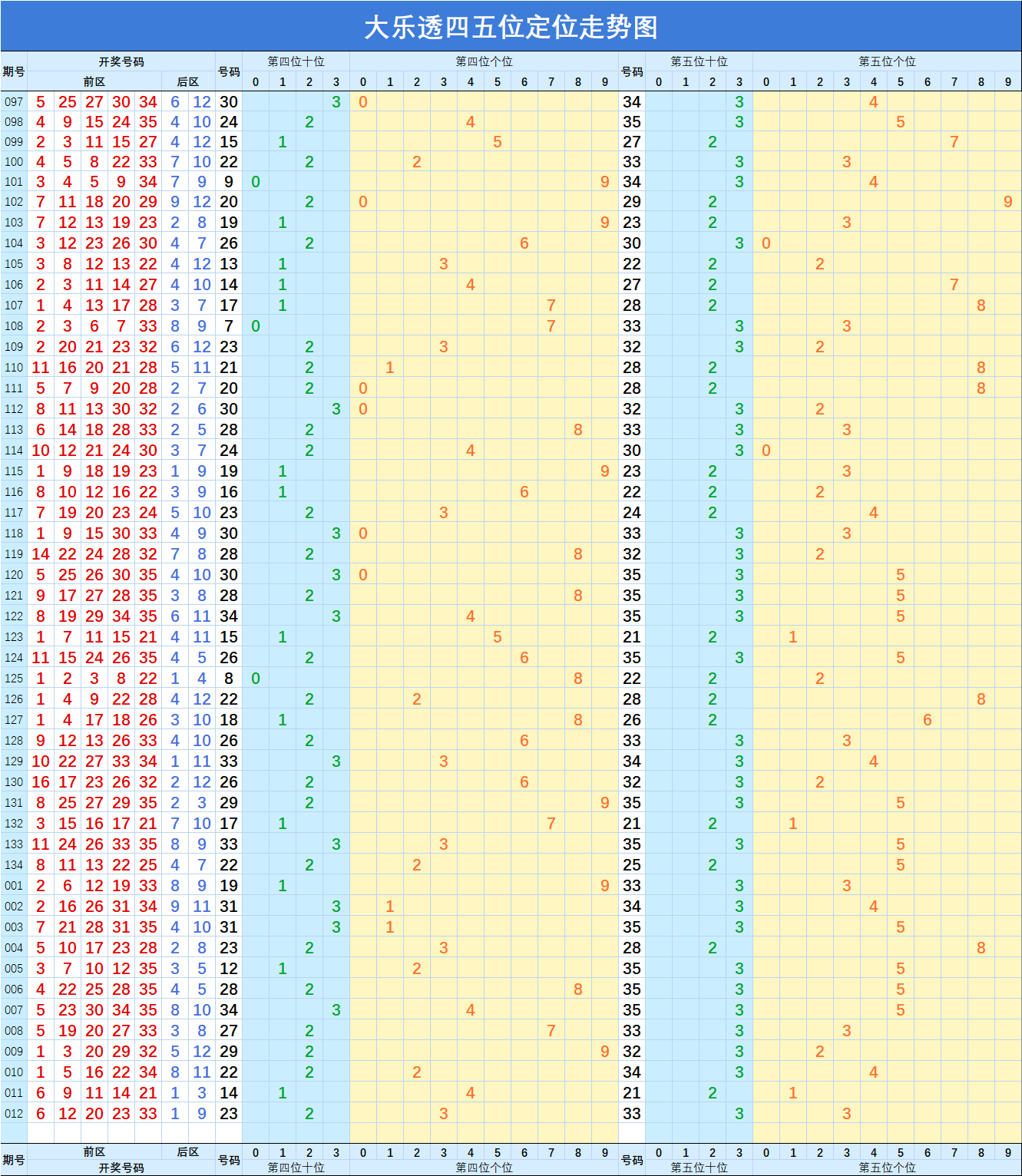Click orange 4 in row 117
1022x1176 pixels.
pyautogui.click(x=874, y=512)
